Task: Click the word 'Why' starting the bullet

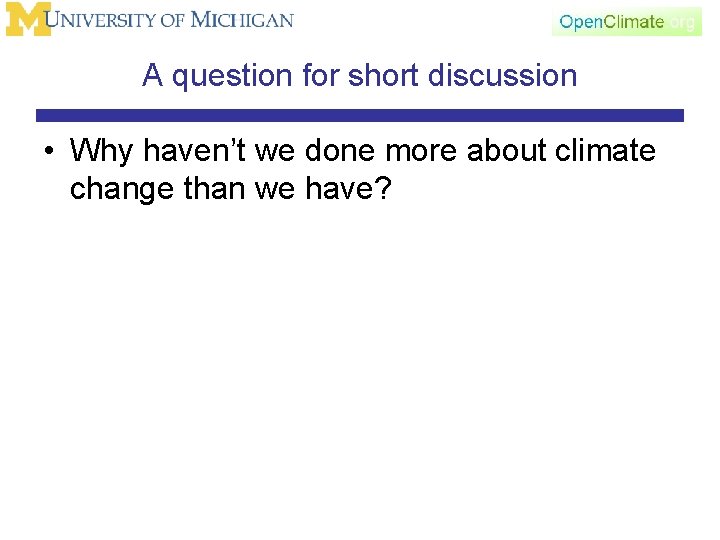Action: 98,152
